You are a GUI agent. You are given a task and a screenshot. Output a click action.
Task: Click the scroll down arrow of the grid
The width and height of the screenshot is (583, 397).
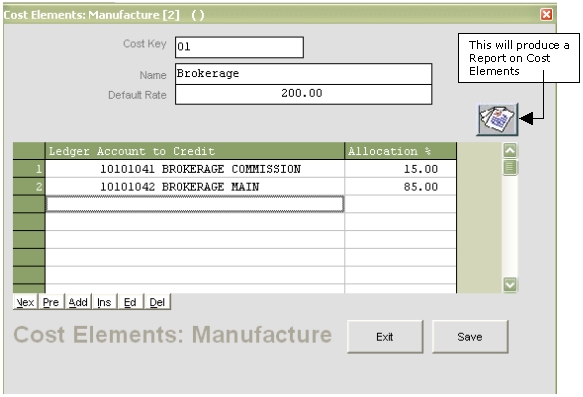(x=510, y=285)
